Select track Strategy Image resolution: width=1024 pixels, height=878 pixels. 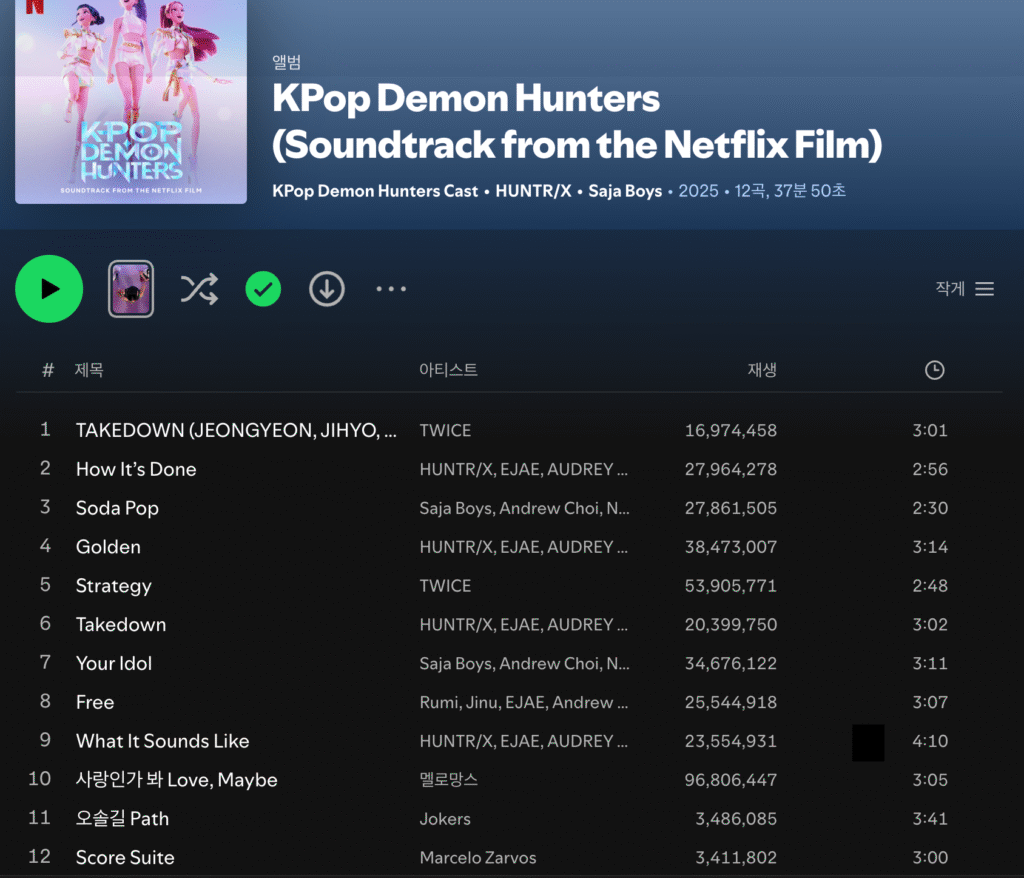[x=113, y=585]
